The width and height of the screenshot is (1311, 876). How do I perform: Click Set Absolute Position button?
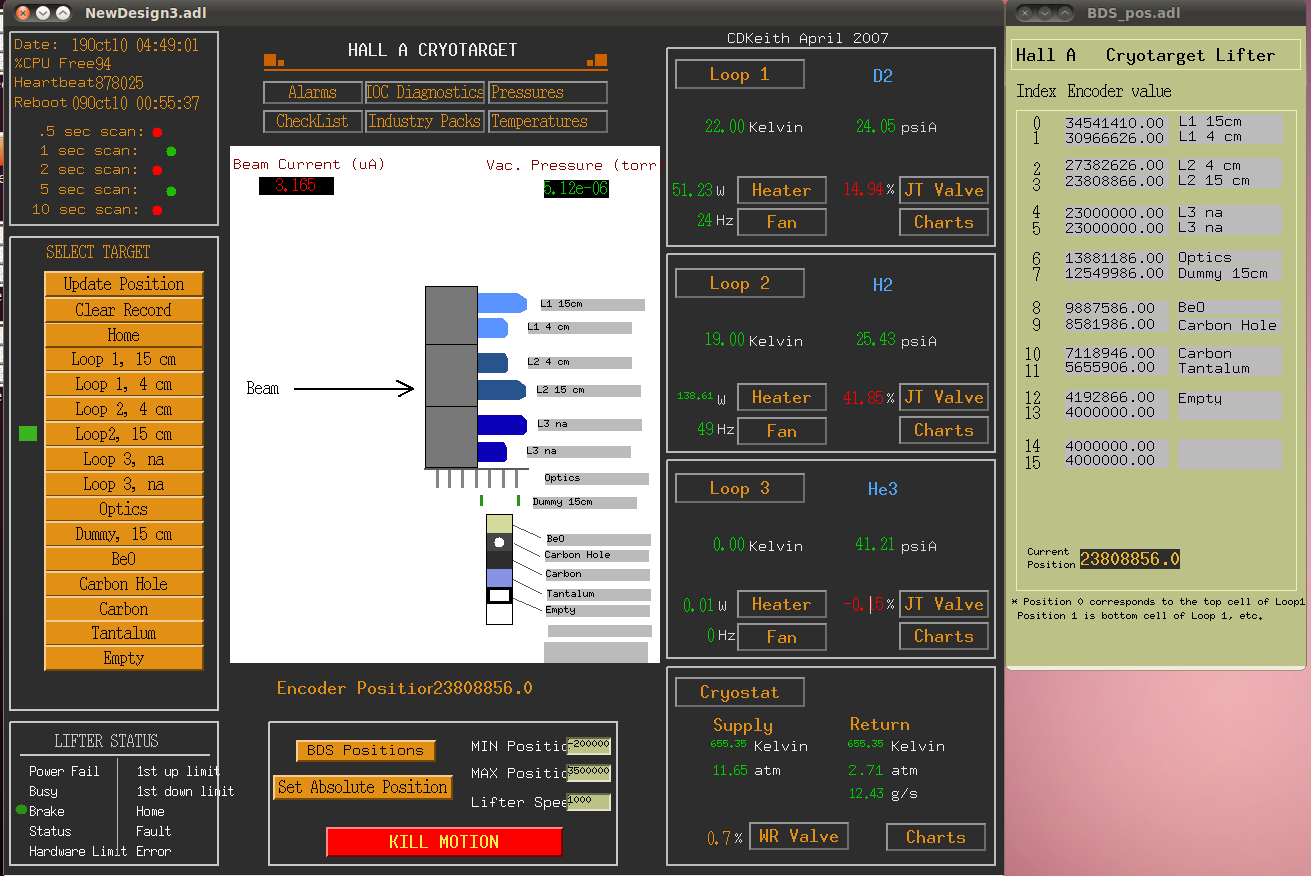pos(363,787)
